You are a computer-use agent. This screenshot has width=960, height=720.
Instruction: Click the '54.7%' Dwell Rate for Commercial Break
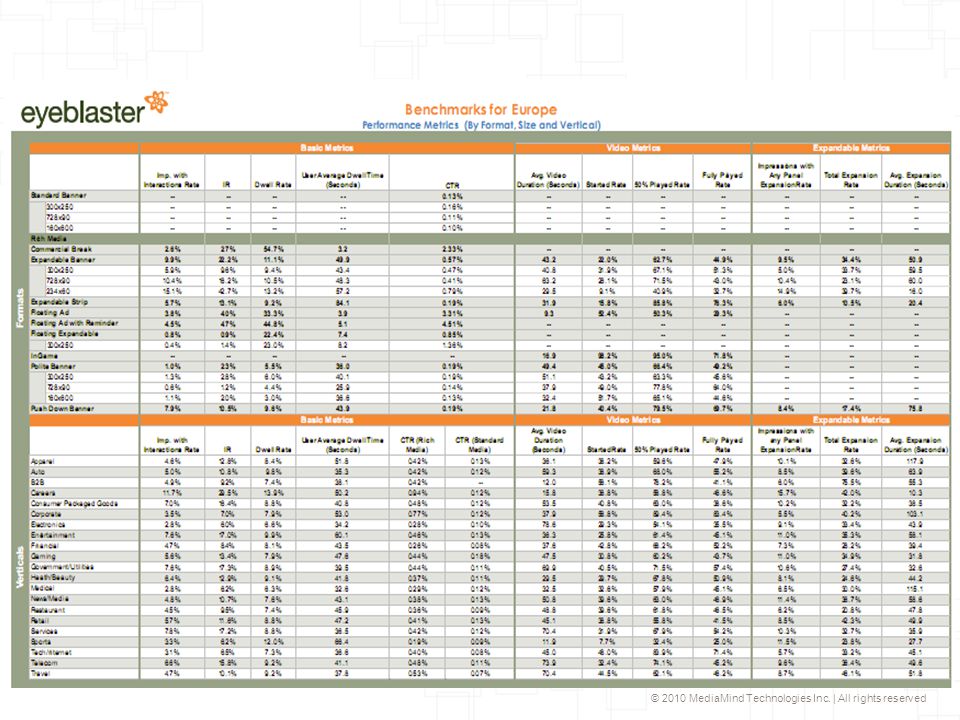pos(273,249)
